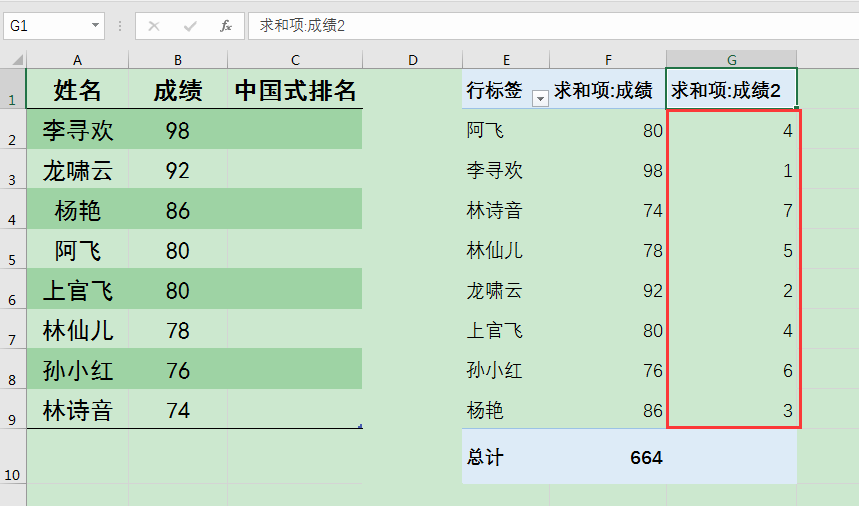Click the Enter checkmark icon in formula bar

190,26
